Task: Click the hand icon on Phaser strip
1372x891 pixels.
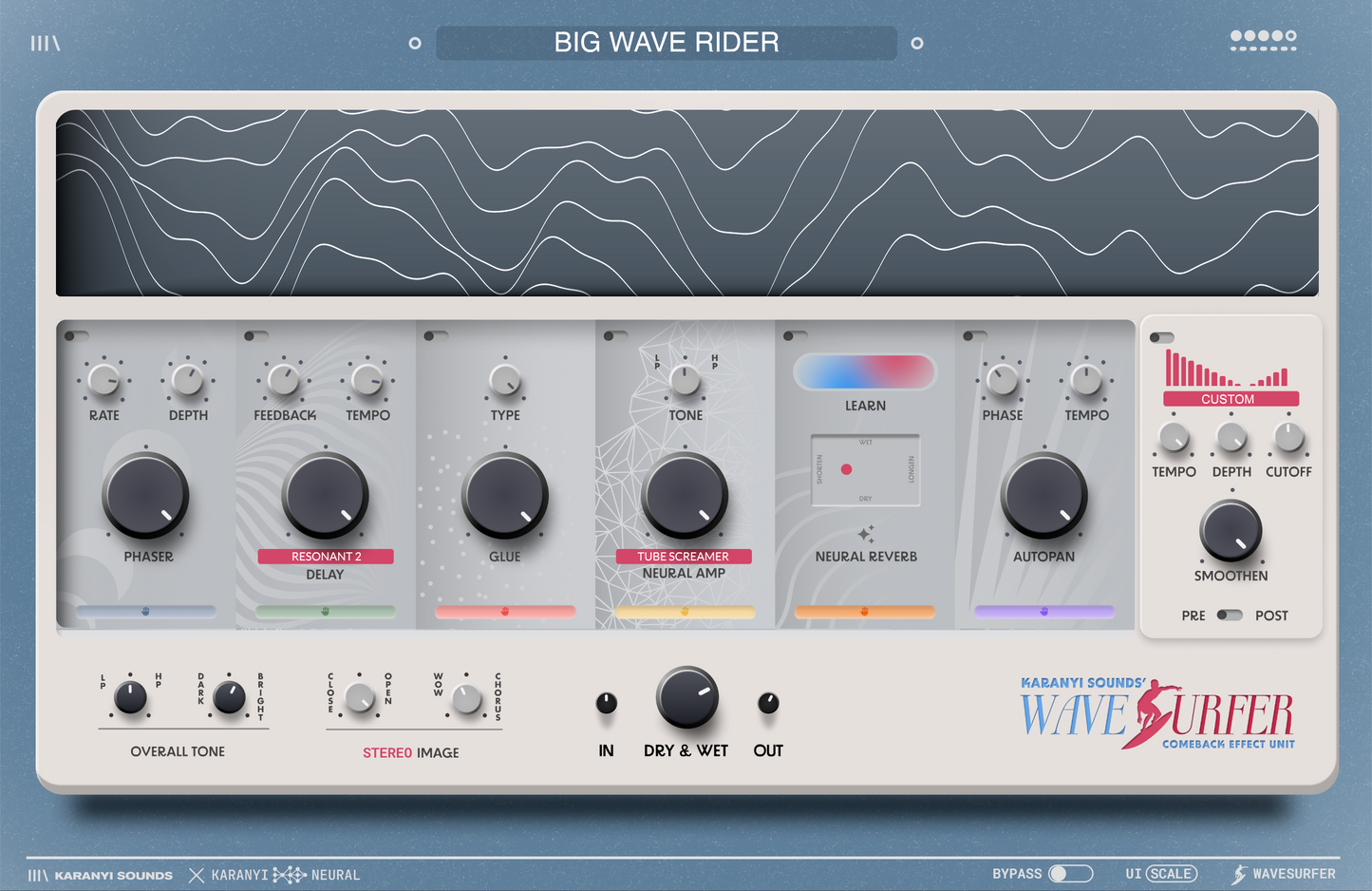Action: pos(145,612)
